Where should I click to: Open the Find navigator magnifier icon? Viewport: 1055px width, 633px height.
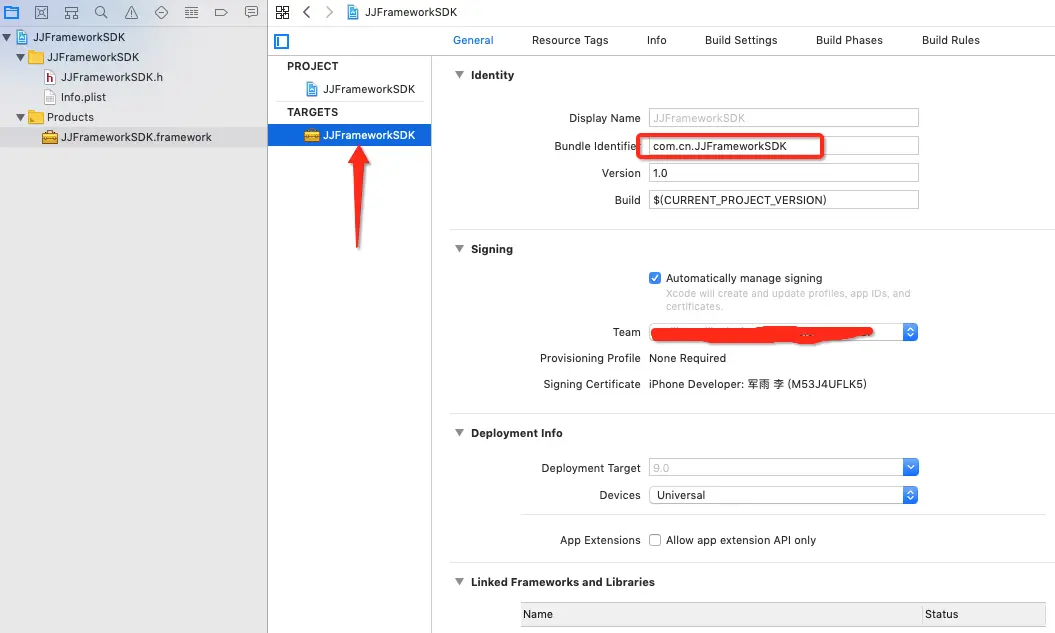(x=101, y=12)
